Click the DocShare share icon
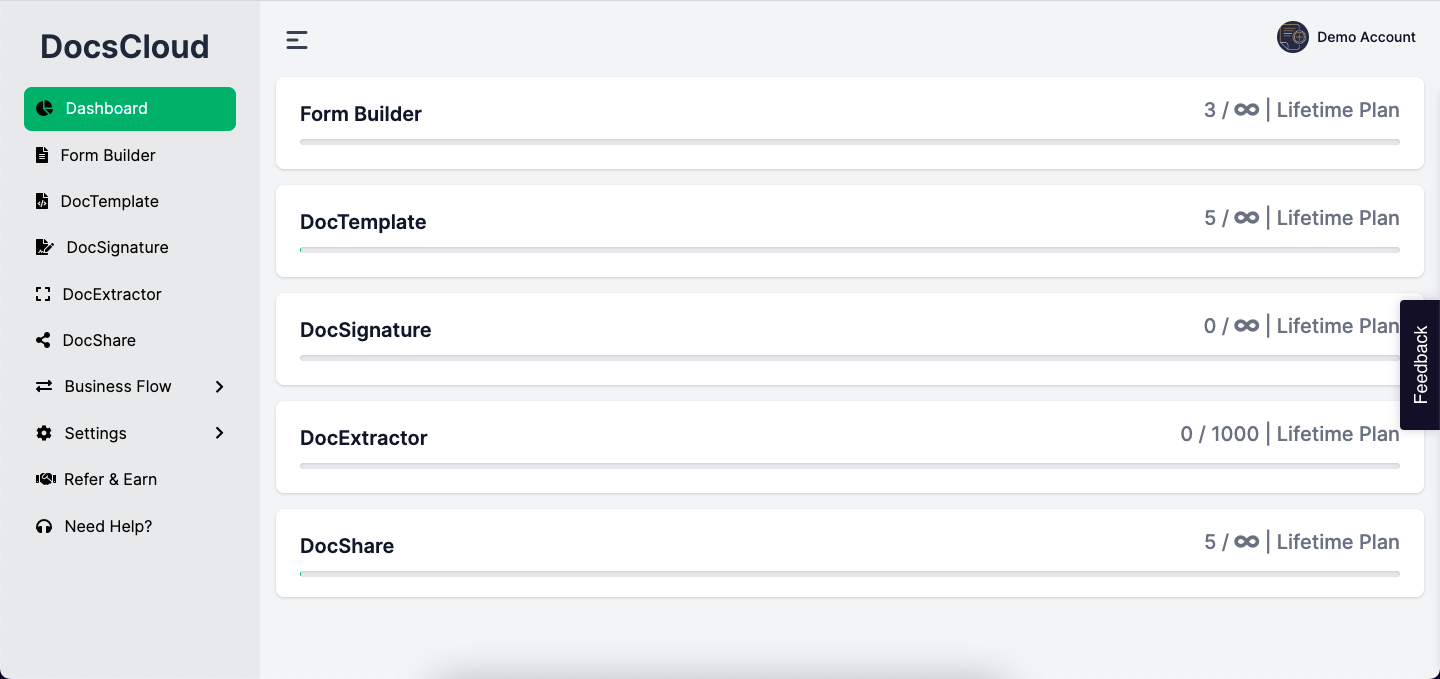This screenshot has height=679, width=1440. (43, 340)
